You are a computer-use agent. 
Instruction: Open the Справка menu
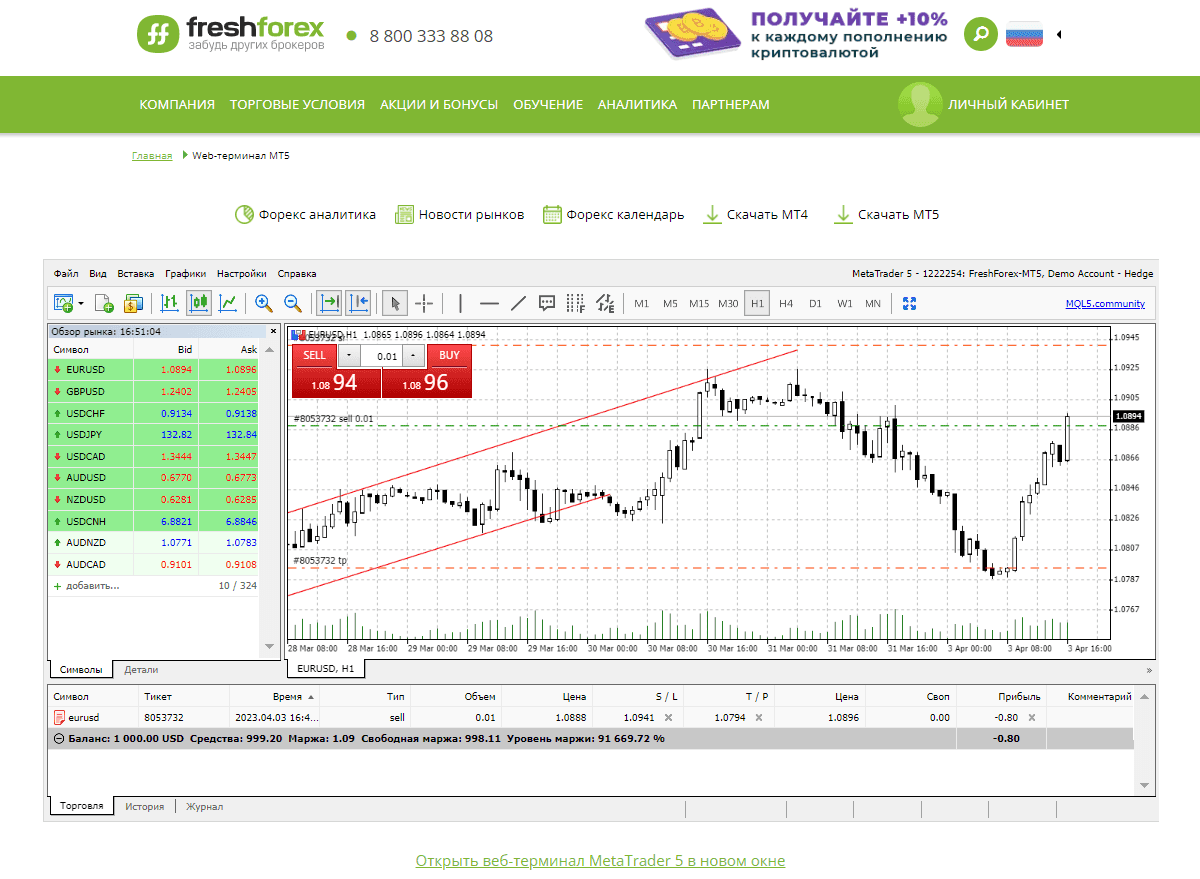coord(297,273)
